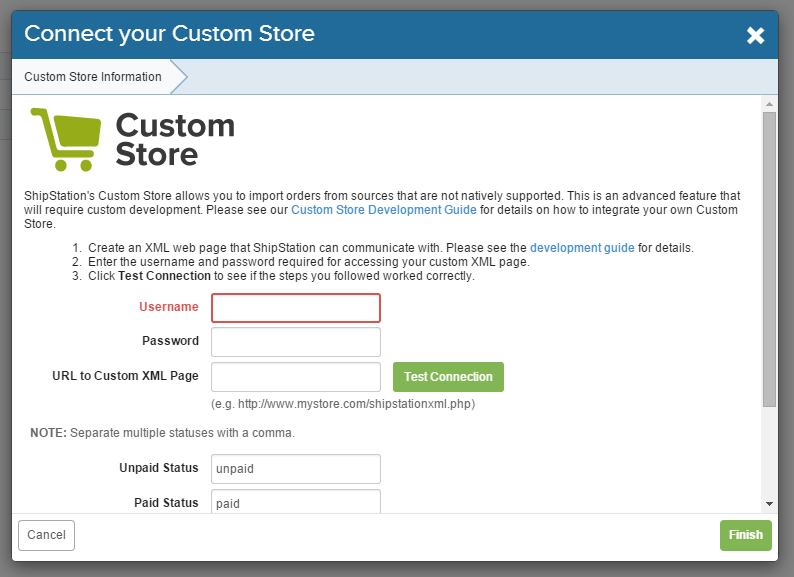Click the green Finish button
The width and height of the screenshot is (794, 577).
[745, 535]
